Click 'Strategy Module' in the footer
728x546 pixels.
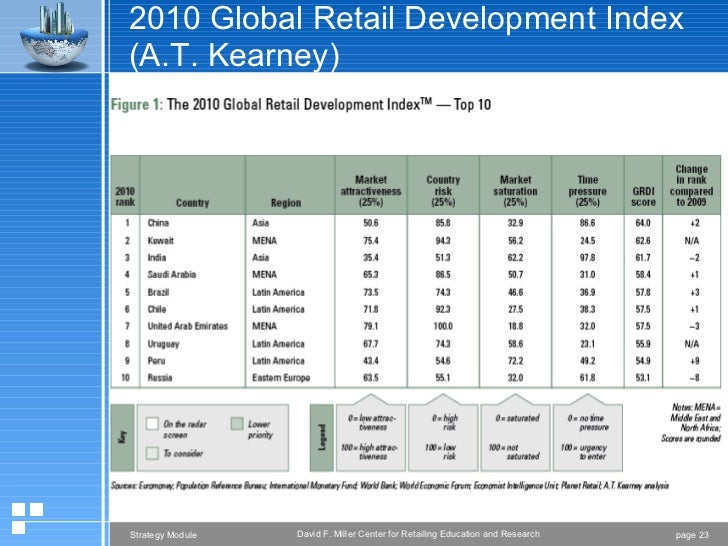coord(163,535)
